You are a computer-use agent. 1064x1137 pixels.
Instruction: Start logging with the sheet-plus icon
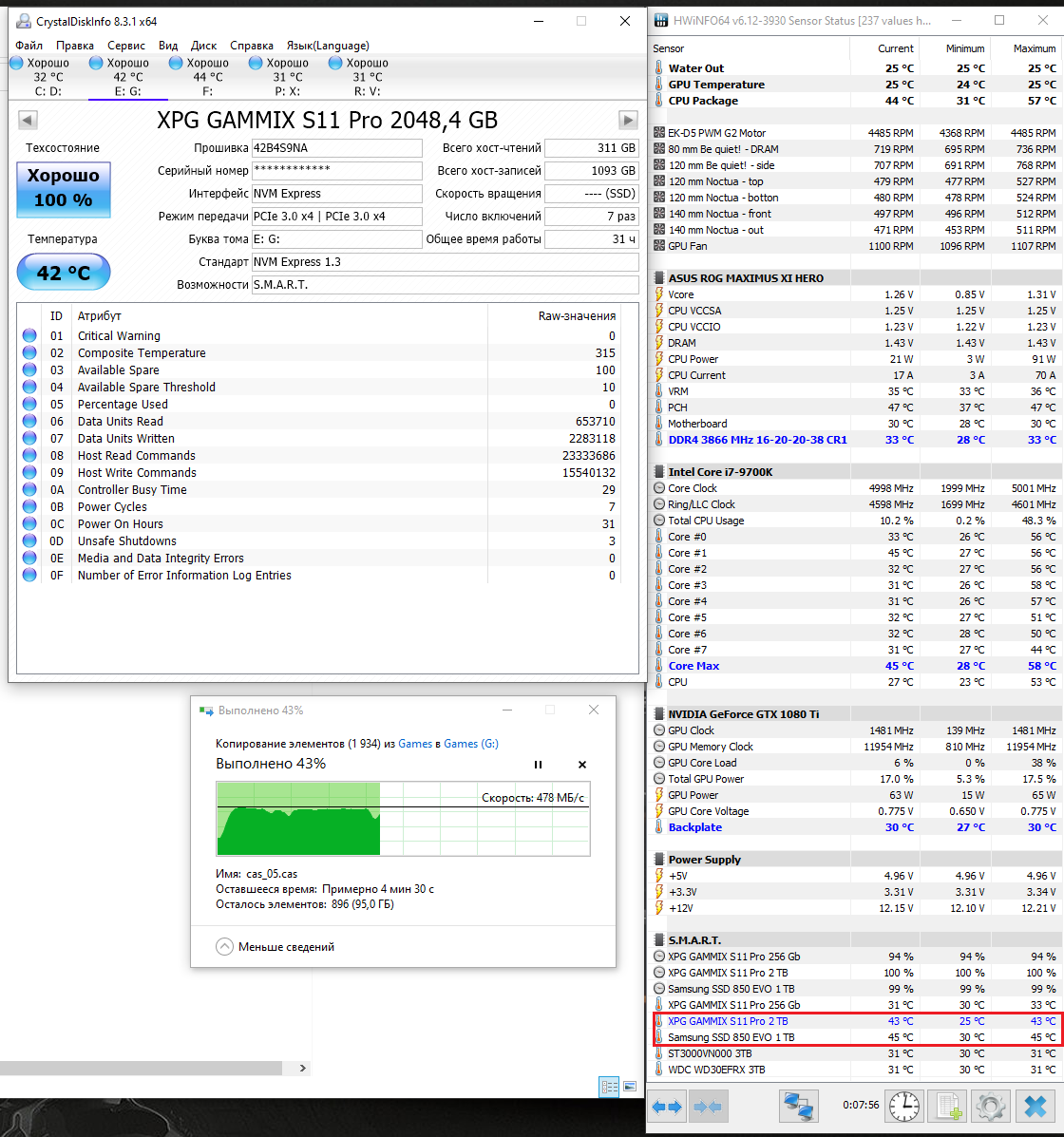click(x=949, y=1107)
